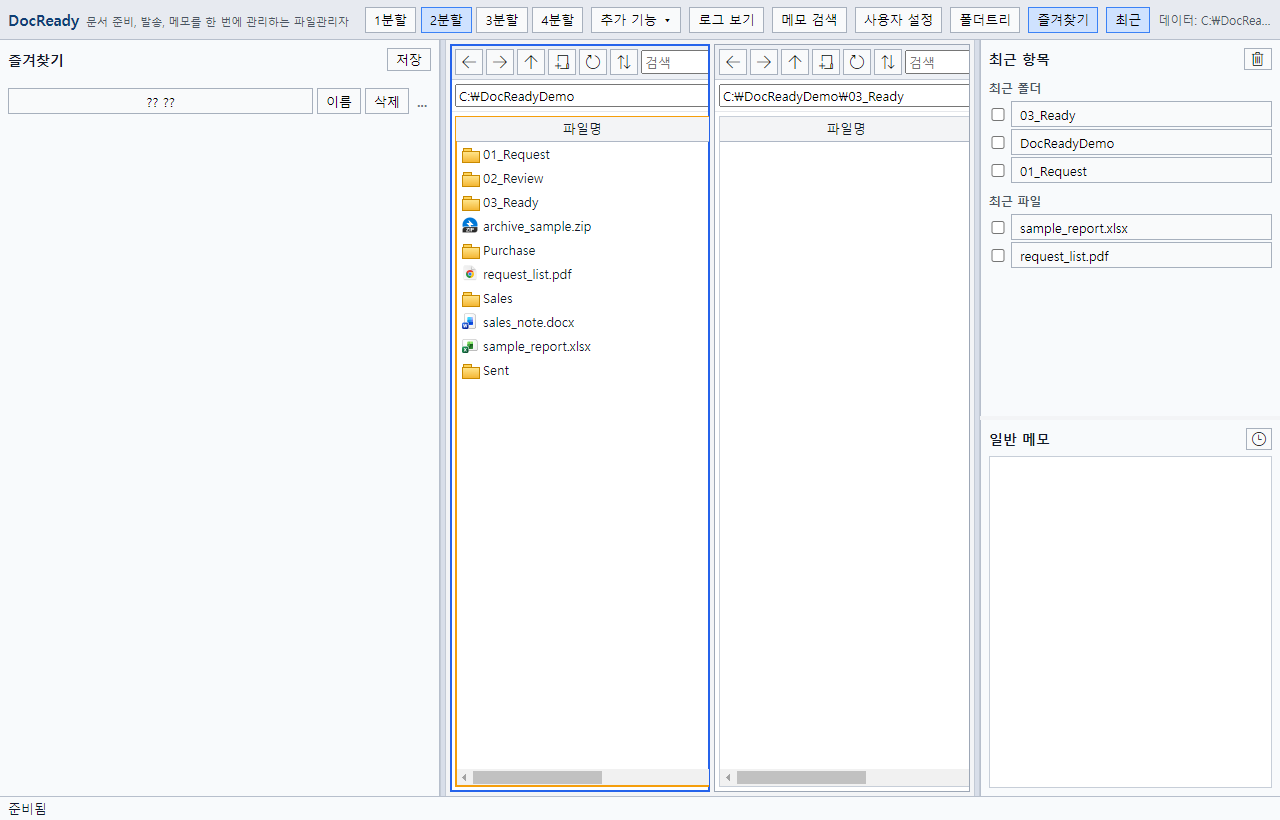Click the back arrow in the 03_Ready pane
This screenshot has width=1280, height=820.
tap(733, 62)
